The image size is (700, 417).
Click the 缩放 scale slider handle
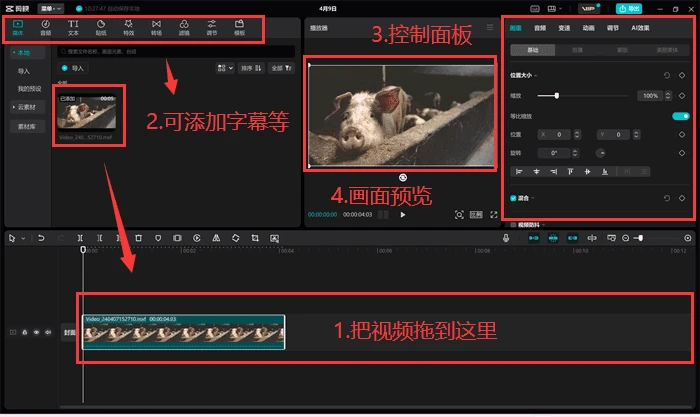(x=557, y=96)
